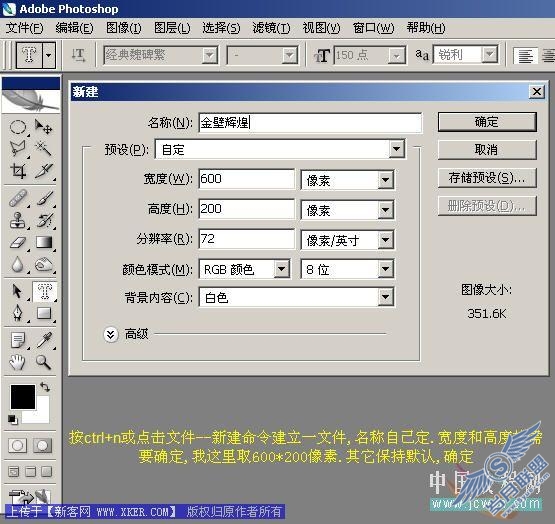Open the 图层(L) menu
Screen dimensions: 555x524
click(x=172, y=28)
